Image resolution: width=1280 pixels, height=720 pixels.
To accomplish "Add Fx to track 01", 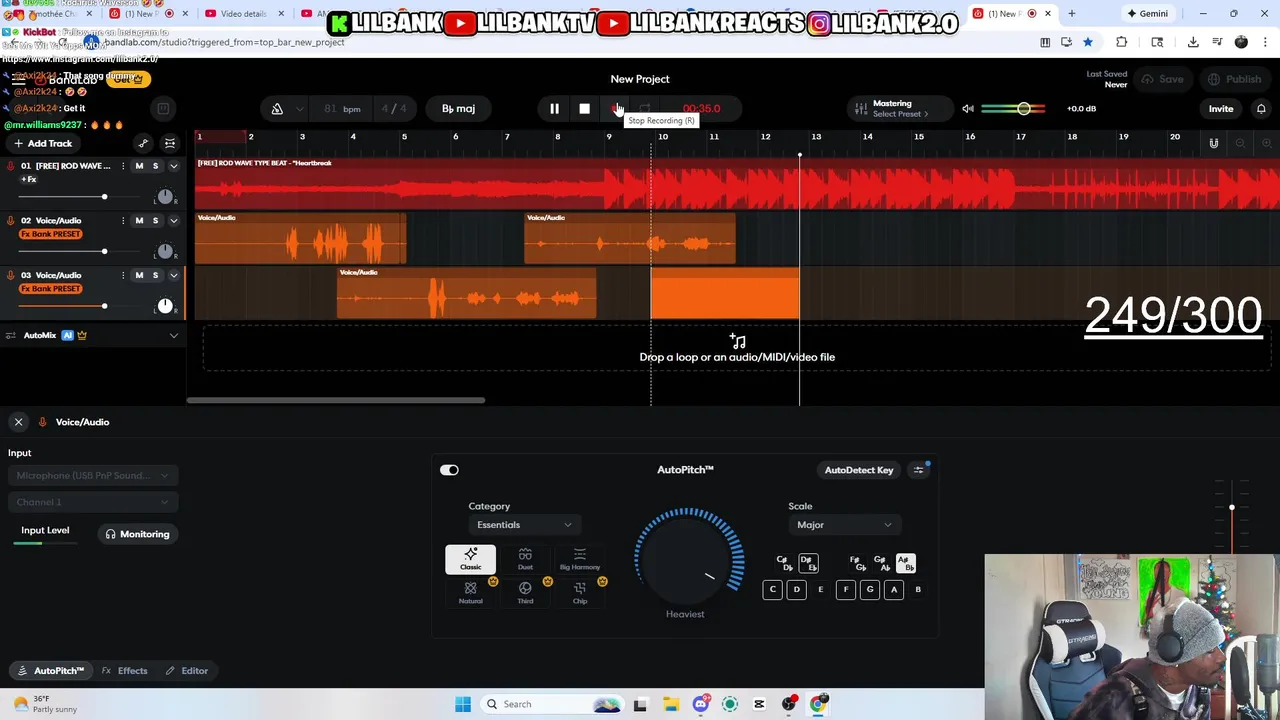I will (29, 179).
